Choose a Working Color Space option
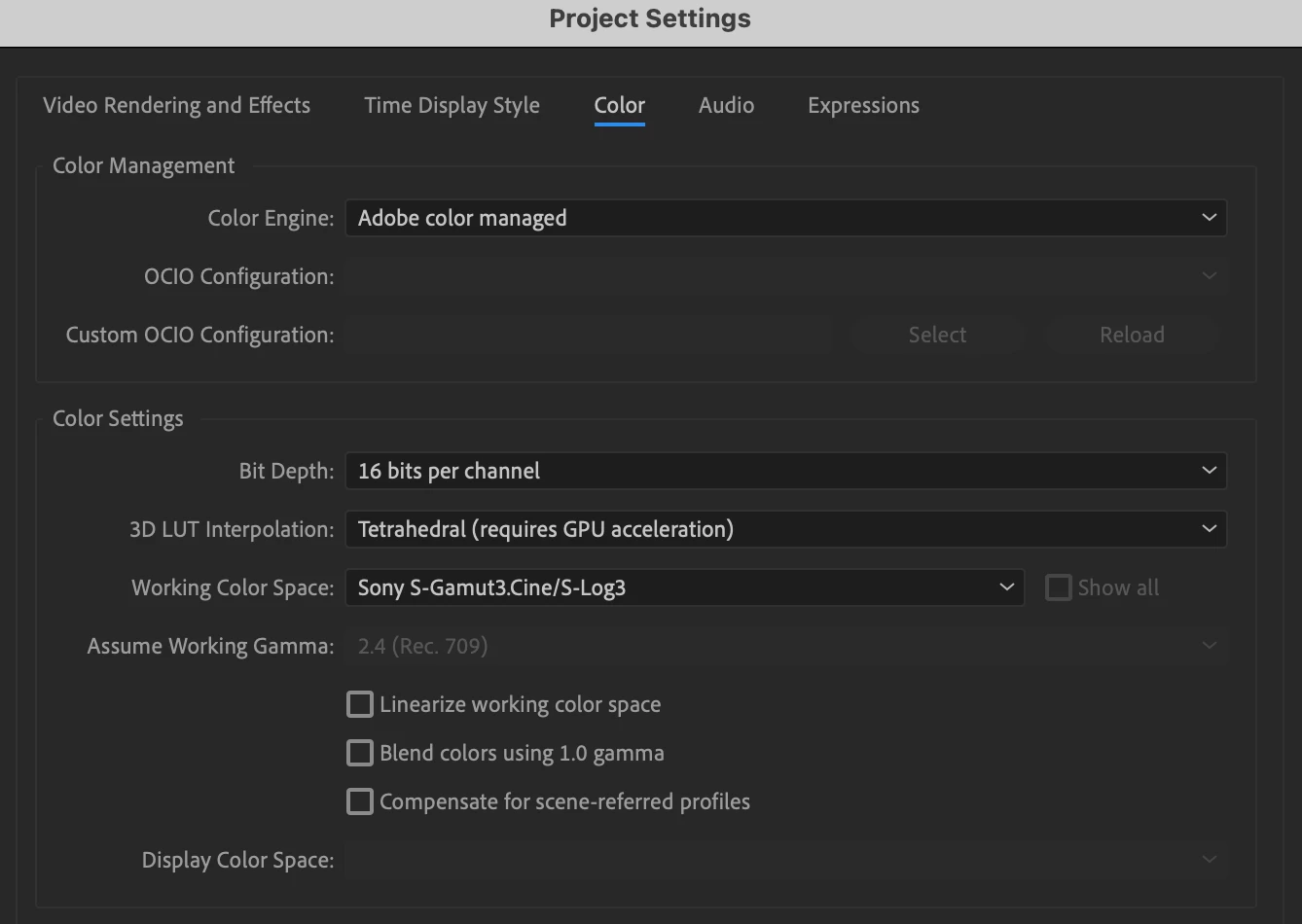This screenshot has height=924, width=1302. 684,587
